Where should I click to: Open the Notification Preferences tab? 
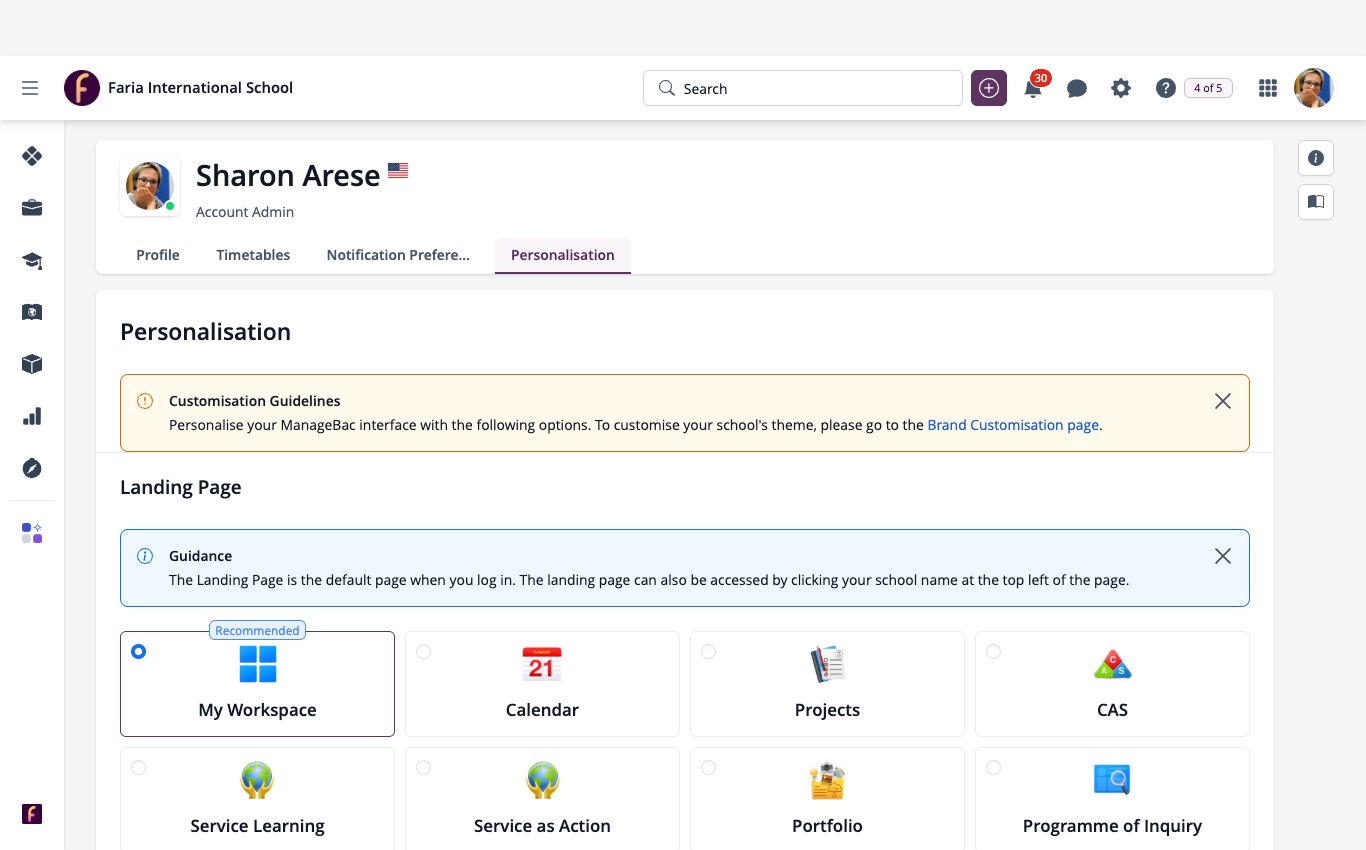point(398,255)
